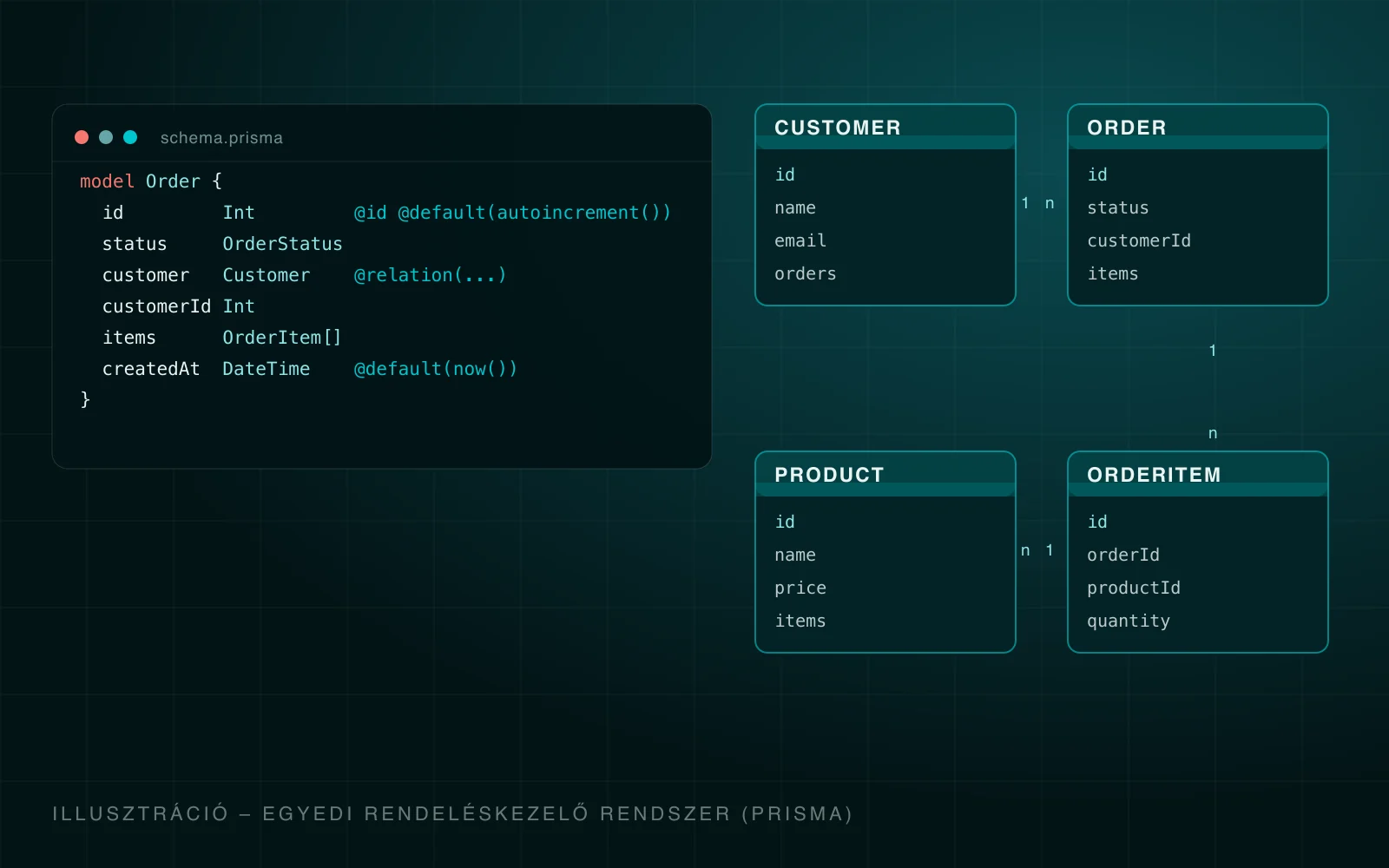1389x868 pixels.
Task: Select 'price' in the PRODUCT table
Action: pos(800,589)
